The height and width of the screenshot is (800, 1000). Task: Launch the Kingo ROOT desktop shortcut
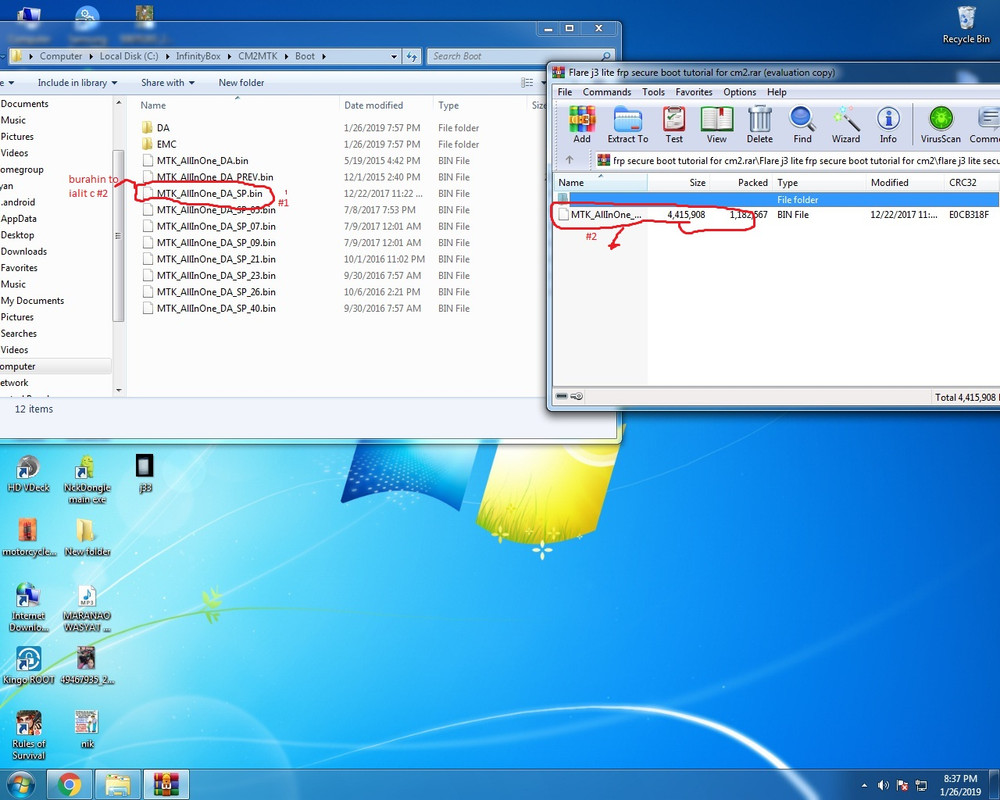[28, 665]
